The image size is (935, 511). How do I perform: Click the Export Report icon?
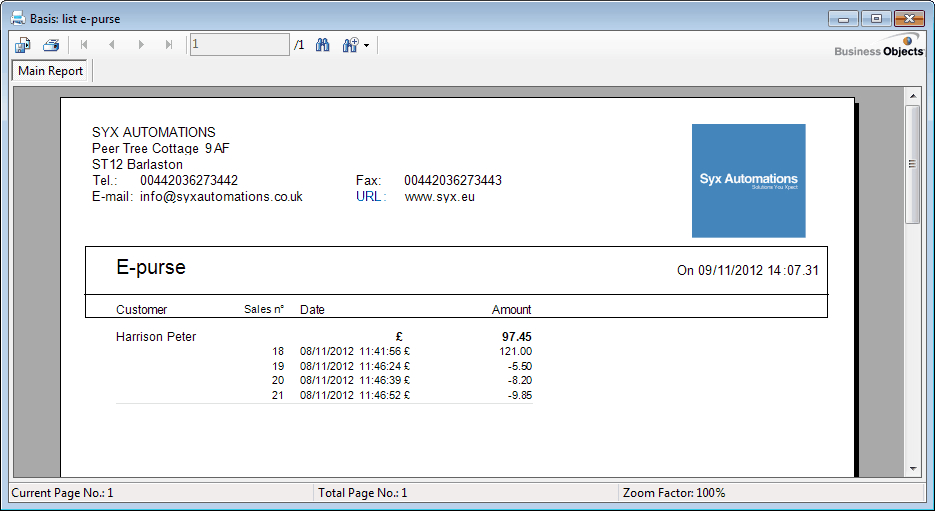23,45
